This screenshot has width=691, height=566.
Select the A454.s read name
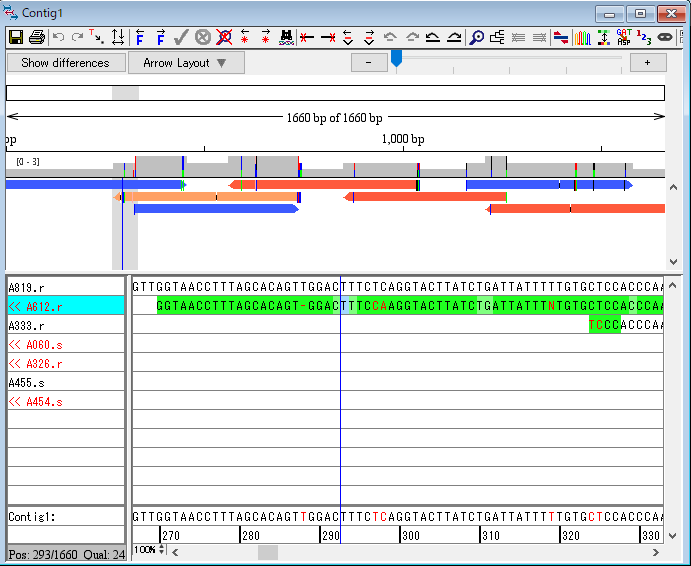coord(35,402)
